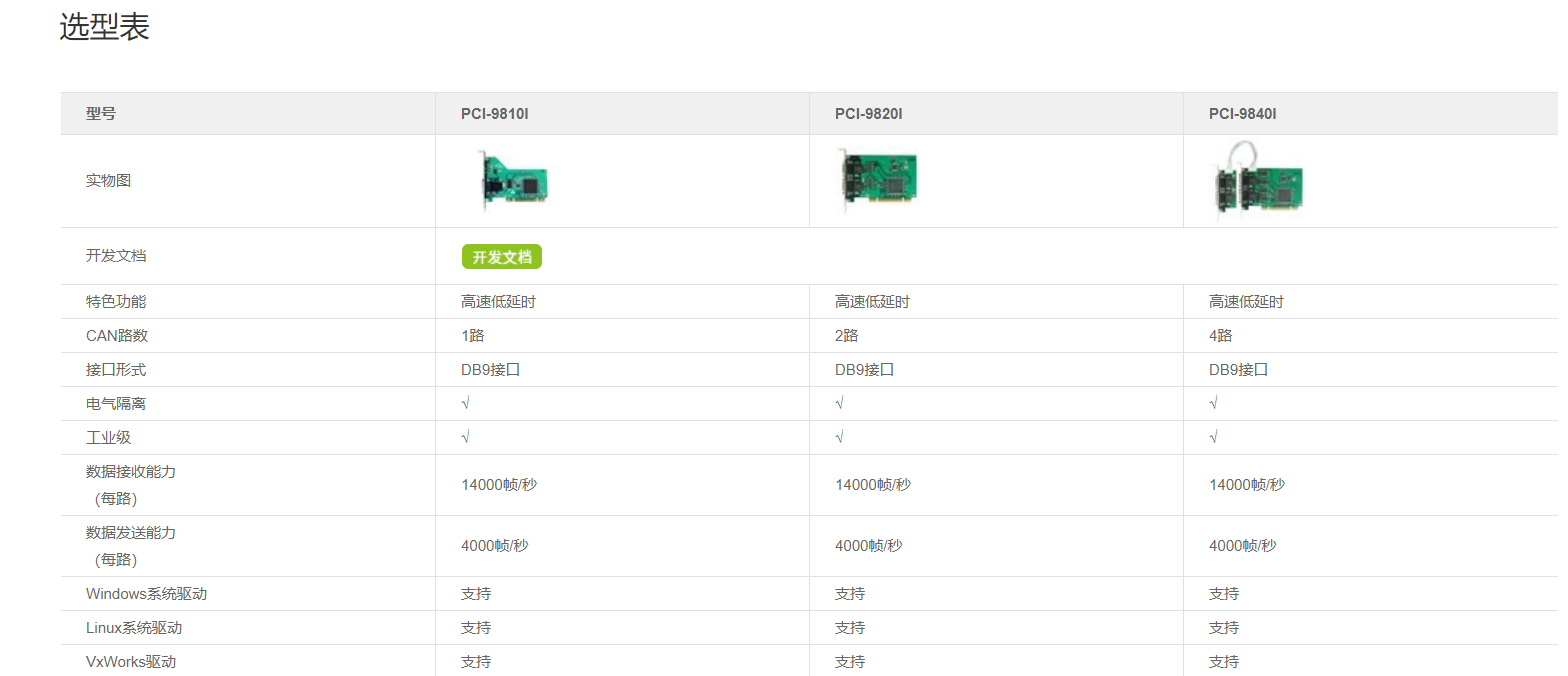Click 高速低延时 in the PCI-9820I column
The width and height of the screenshot is (1568, 676).
pos(872,301)
